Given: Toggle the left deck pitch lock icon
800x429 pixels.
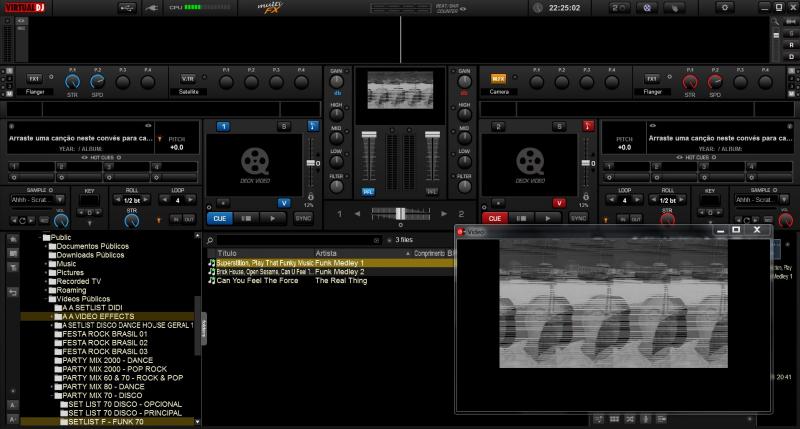Looking at the screenshot, I should (x=310, y=196).
